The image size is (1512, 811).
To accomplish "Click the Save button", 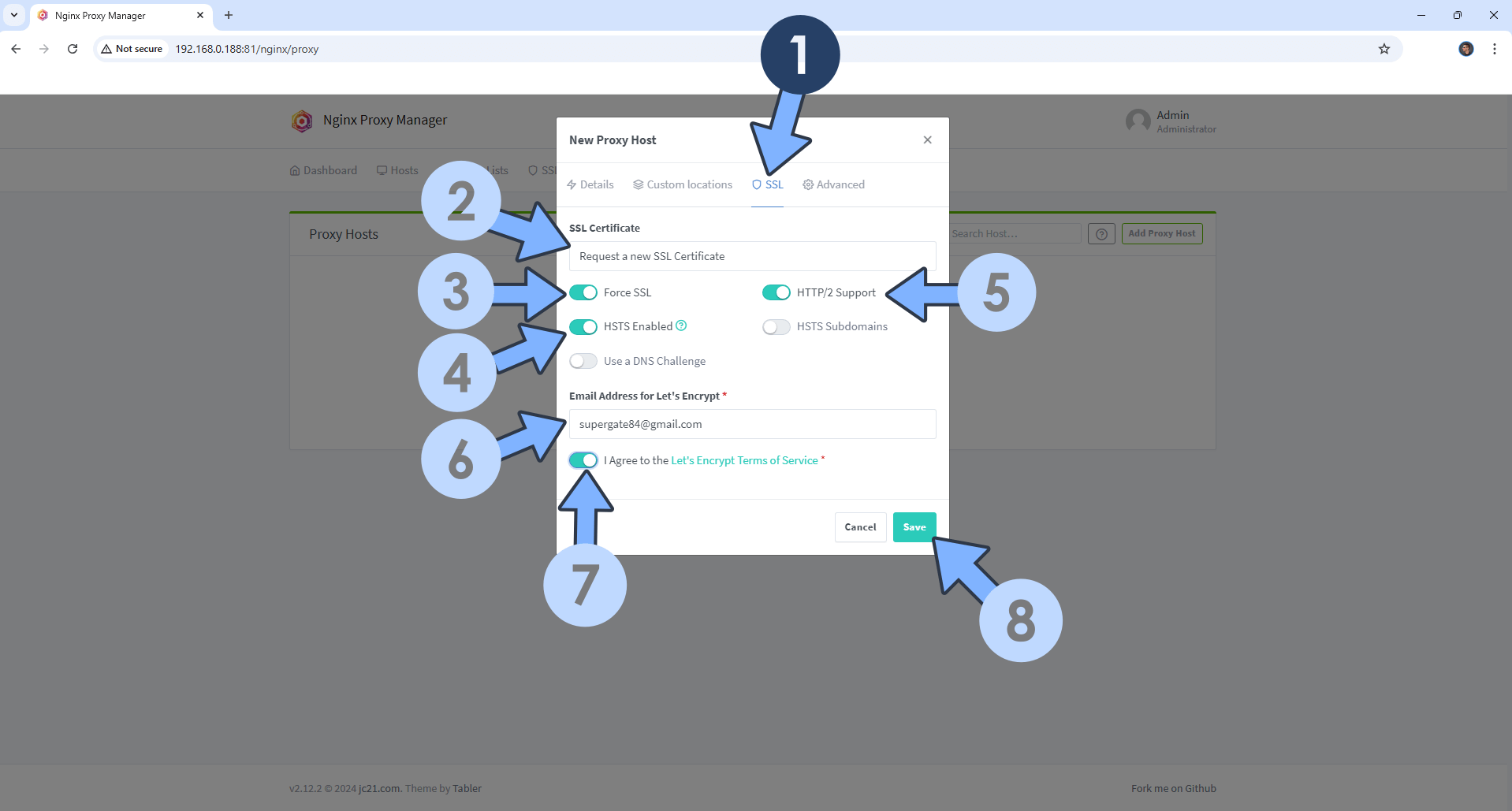I will click(x=914, y=527).
